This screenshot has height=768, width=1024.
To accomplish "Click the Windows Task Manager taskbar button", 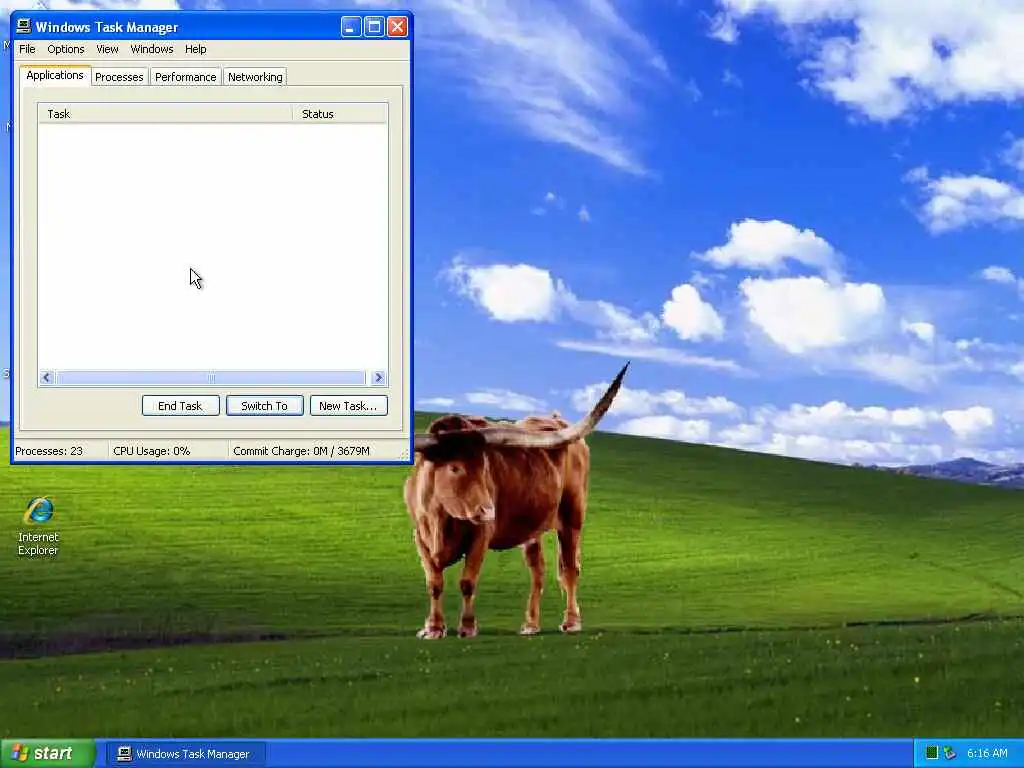I will click(185, 754).
